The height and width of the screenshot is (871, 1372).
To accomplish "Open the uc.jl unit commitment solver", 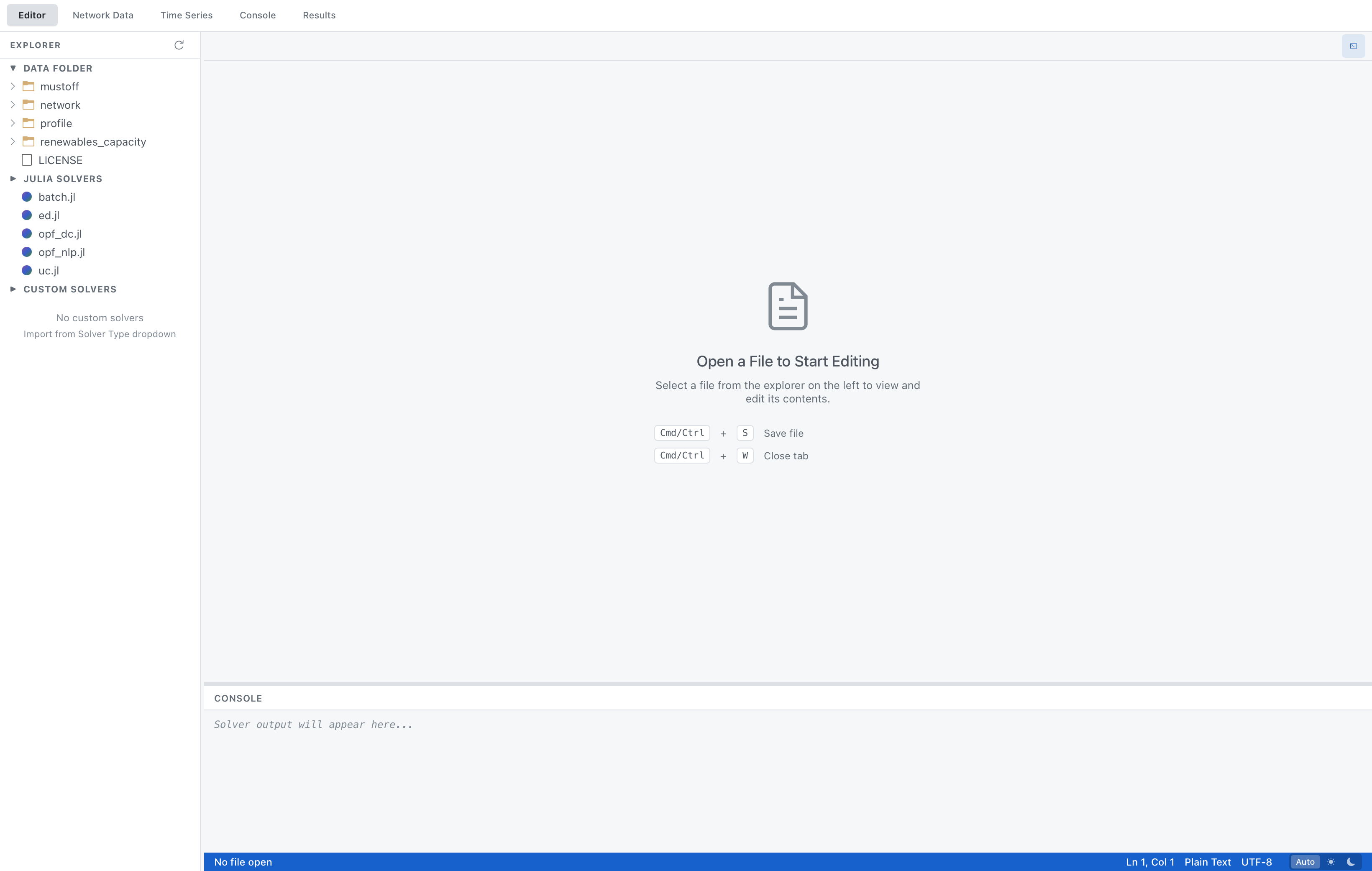I will pos(49,271).
